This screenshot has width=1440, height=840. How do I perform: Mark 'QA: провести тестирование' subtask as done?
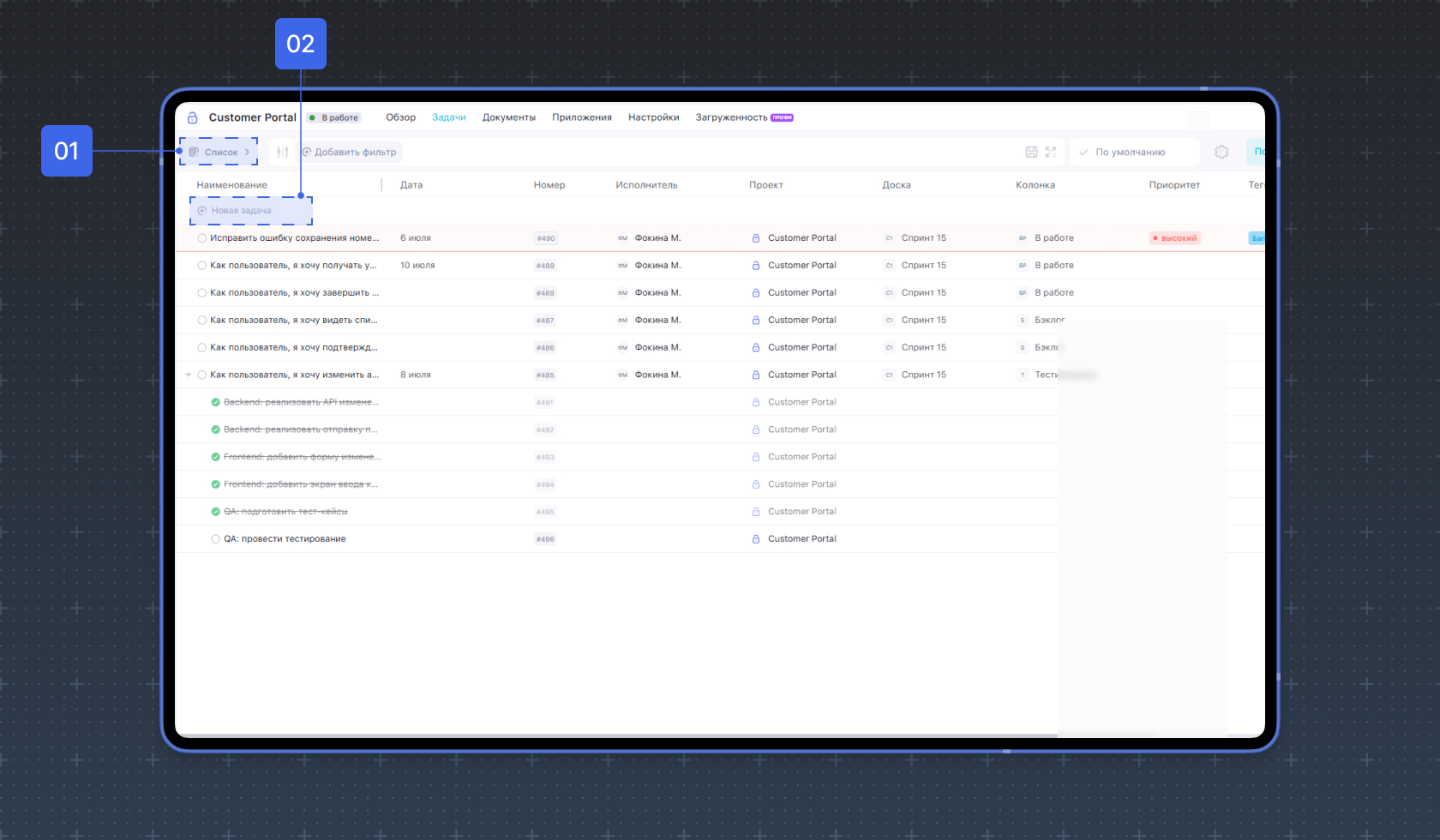coord(216,539)
